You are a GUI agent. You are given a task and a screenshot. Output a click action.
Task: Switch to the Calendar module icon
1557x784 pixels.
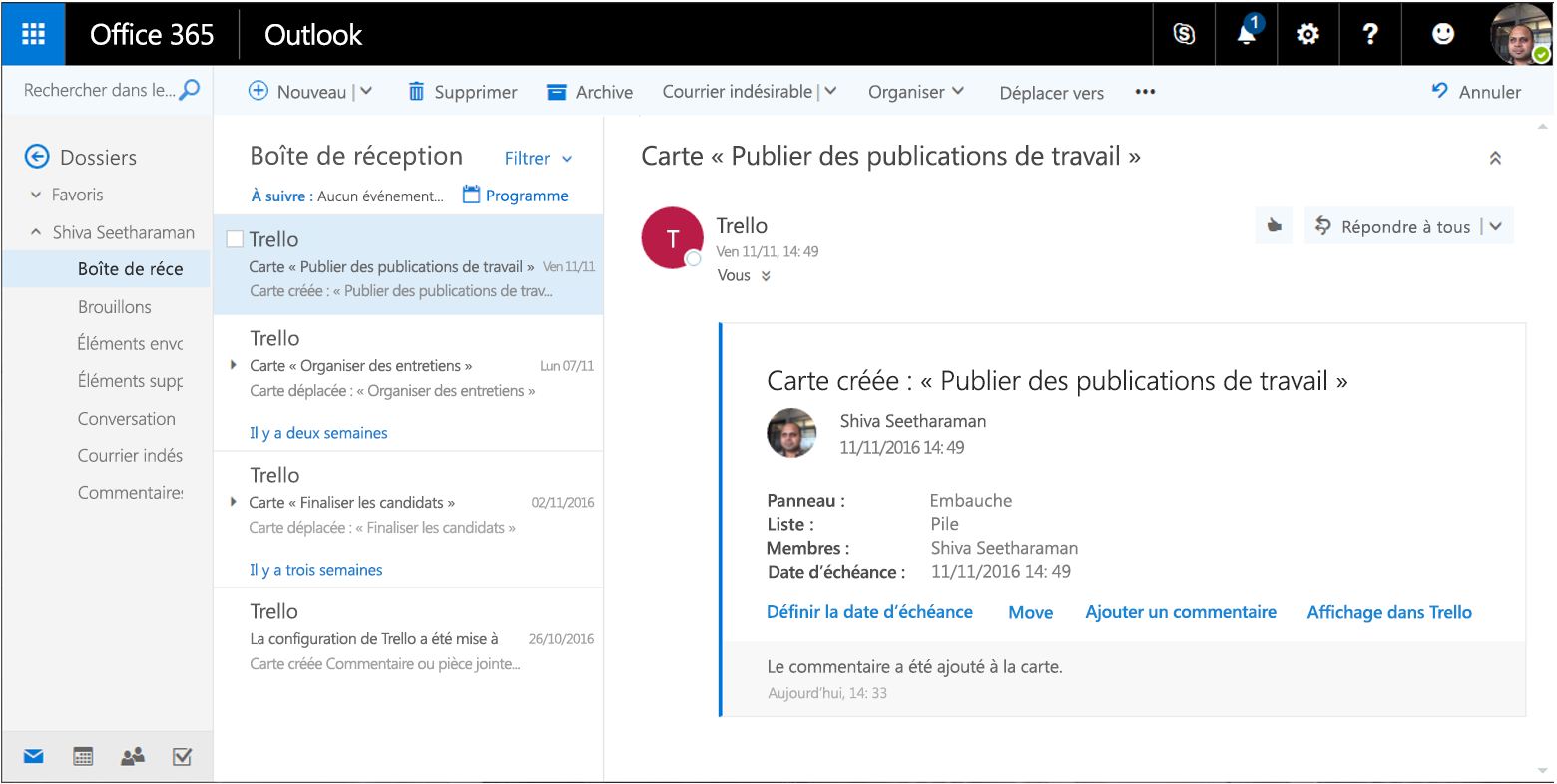click(x=84, y=757)
